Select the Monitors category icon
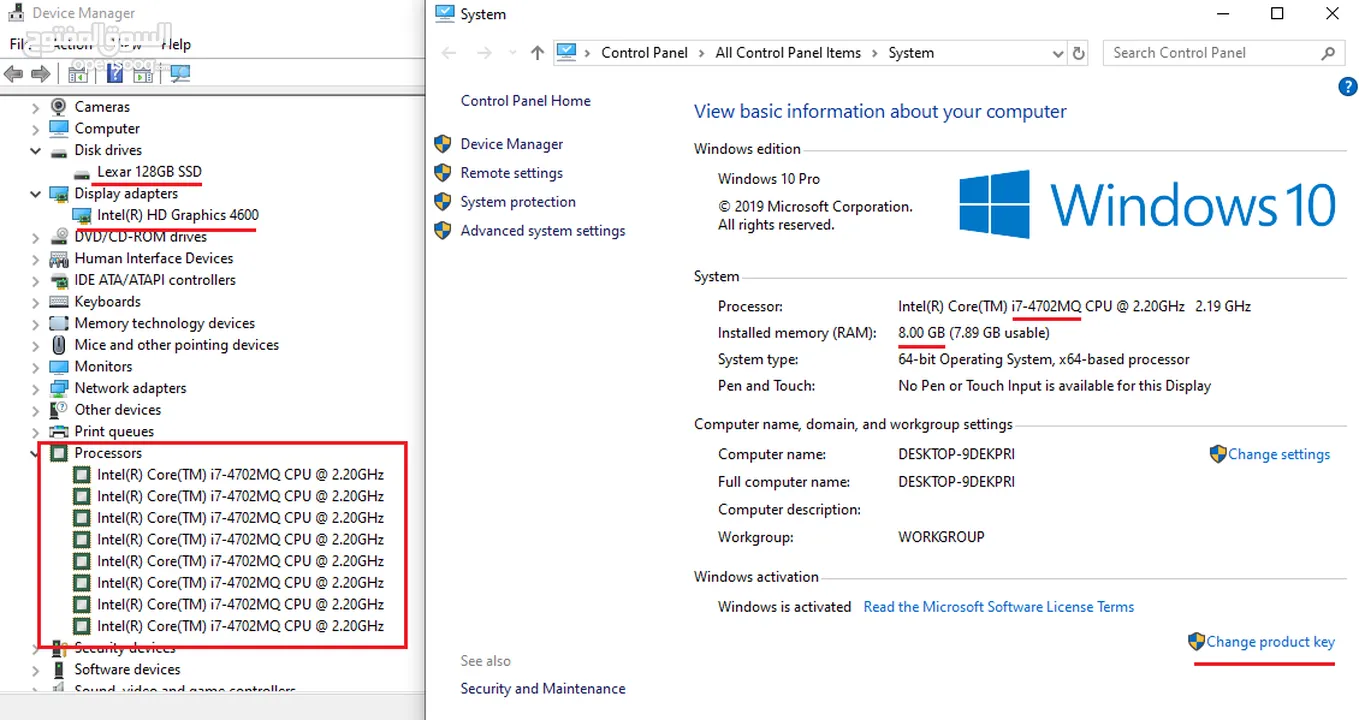The image size is (1359, 720). pos(59,367)
